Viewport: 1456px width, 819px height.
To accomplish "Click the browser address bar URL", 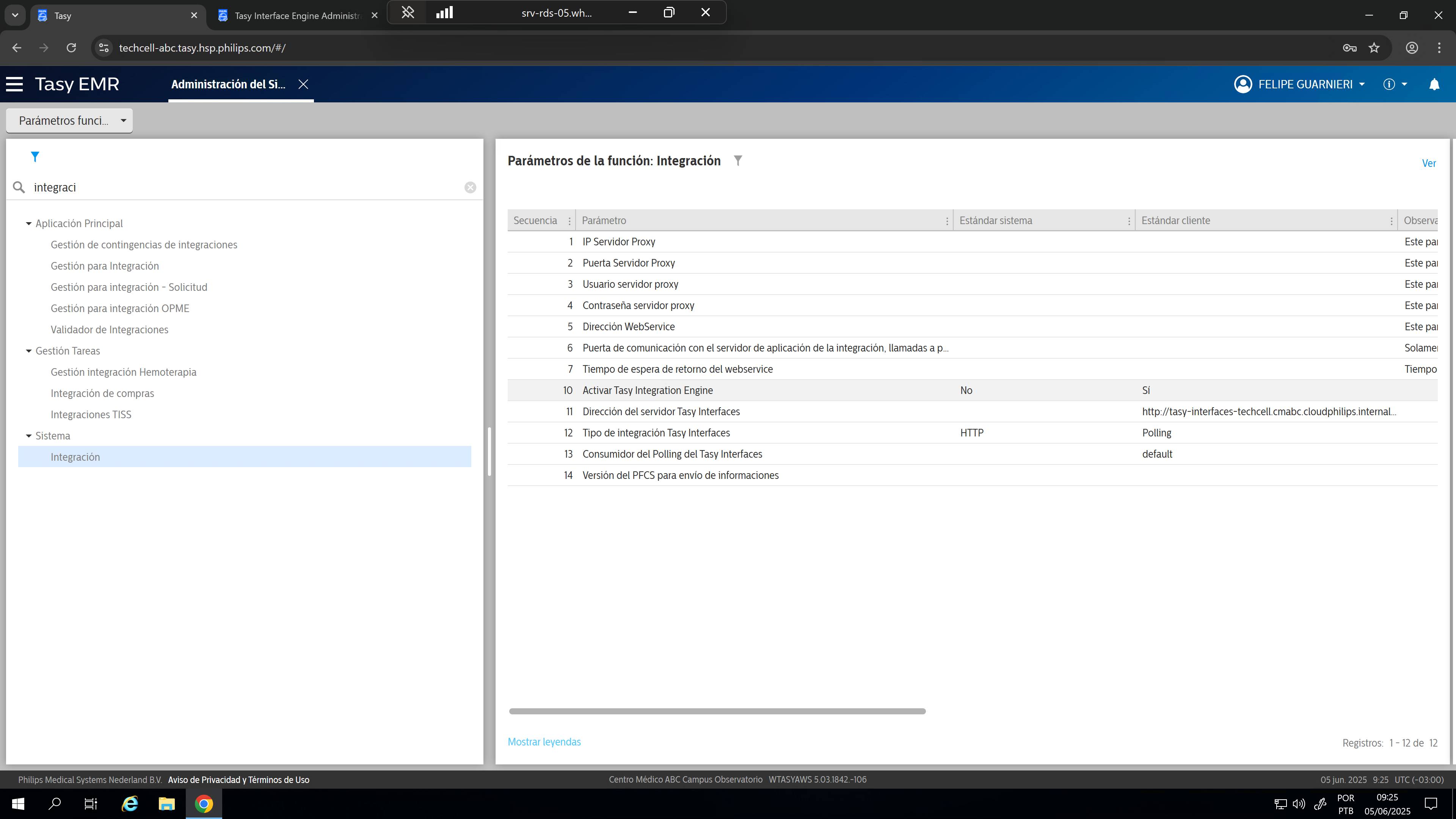I will coord(202,48).
